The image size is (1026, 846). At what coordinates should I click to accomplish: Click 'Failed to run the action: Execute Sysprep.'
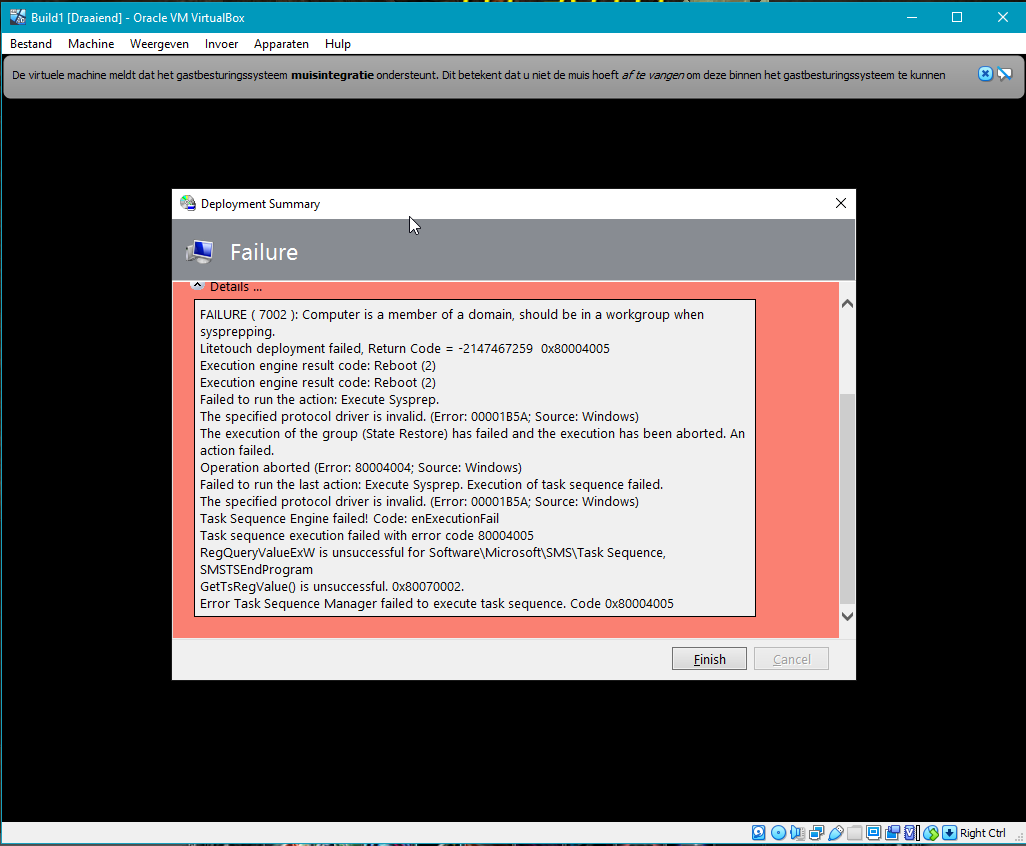tap(319, 400)
